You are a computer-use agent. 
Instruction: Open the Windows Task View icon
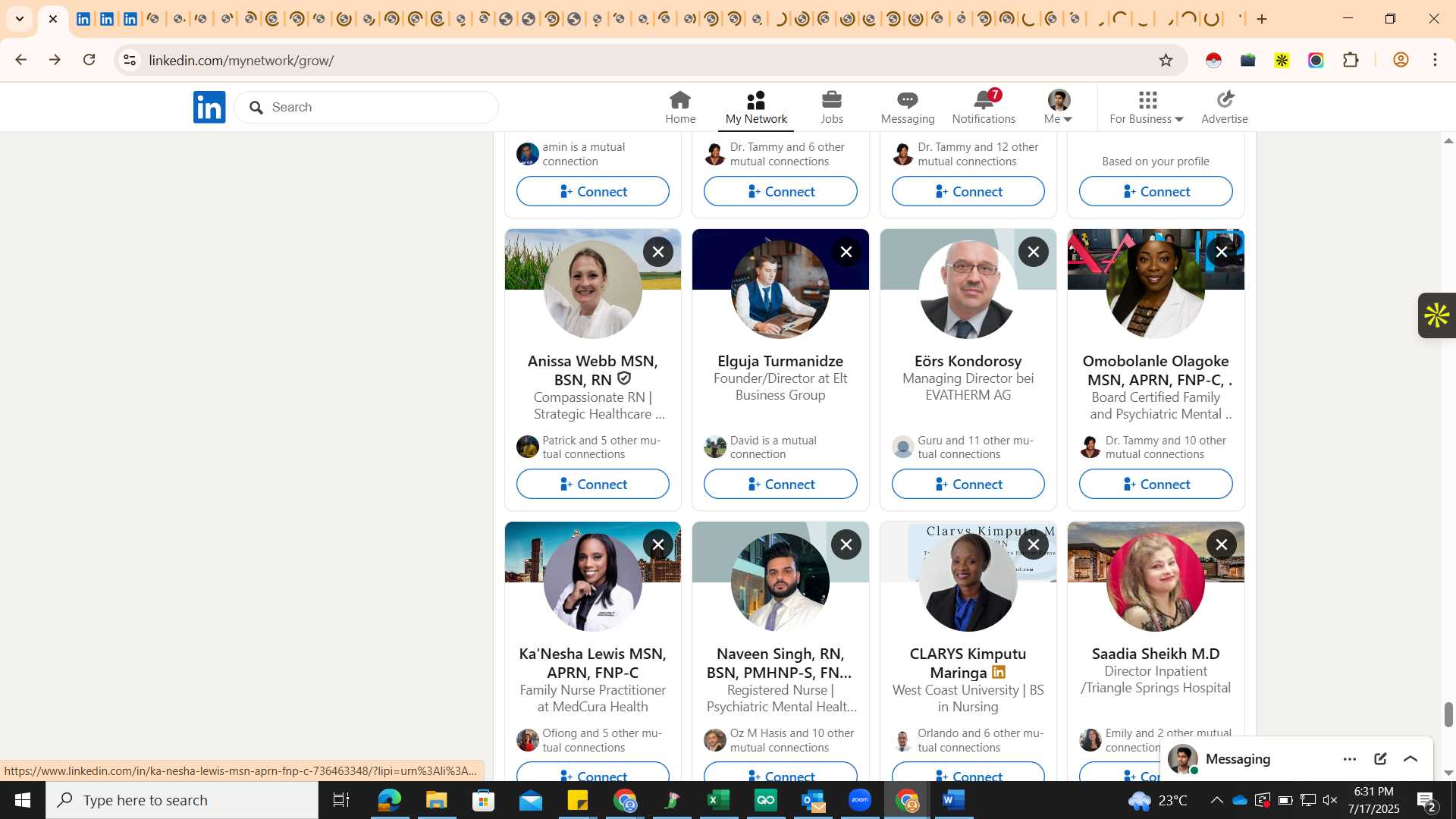click(341, 800)
